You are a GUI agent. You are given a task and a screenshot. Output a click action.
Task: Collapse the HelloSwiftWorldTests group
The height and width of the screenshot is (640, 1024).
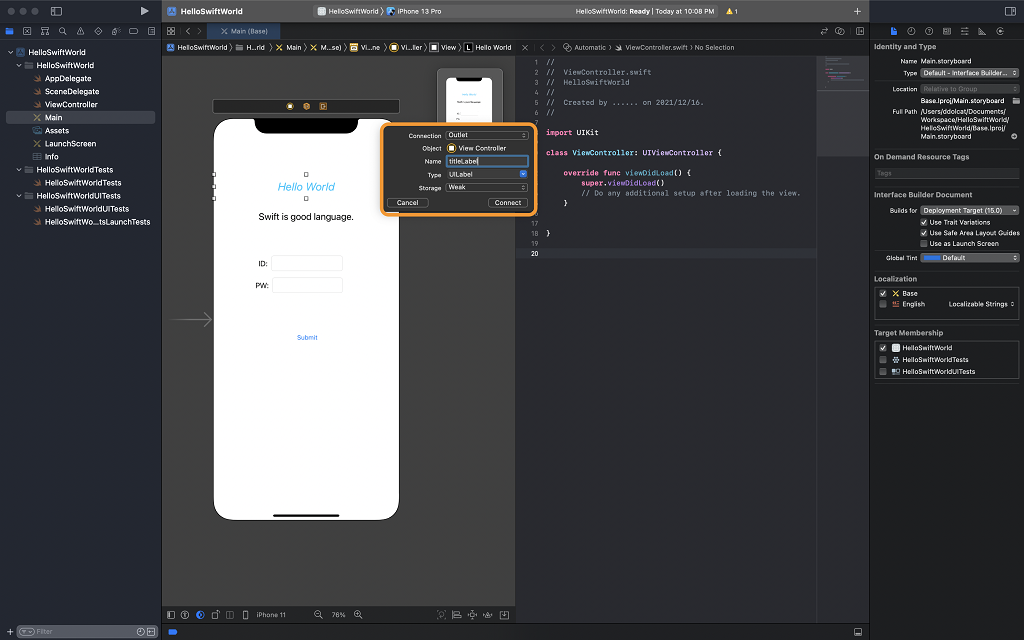click(21, 170)
